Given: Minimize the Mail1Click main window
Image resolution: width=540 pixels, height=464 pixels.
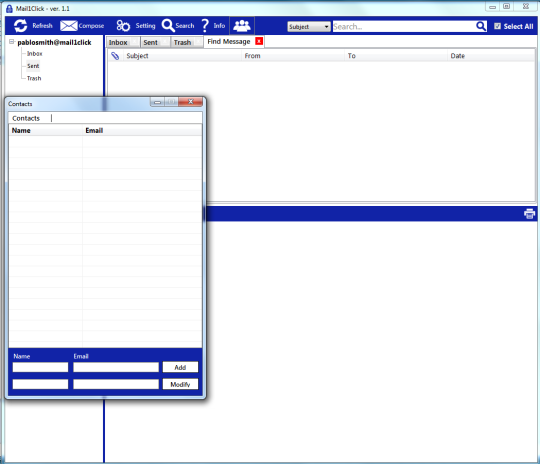Looking at the screenshot, I should (492, 7).
